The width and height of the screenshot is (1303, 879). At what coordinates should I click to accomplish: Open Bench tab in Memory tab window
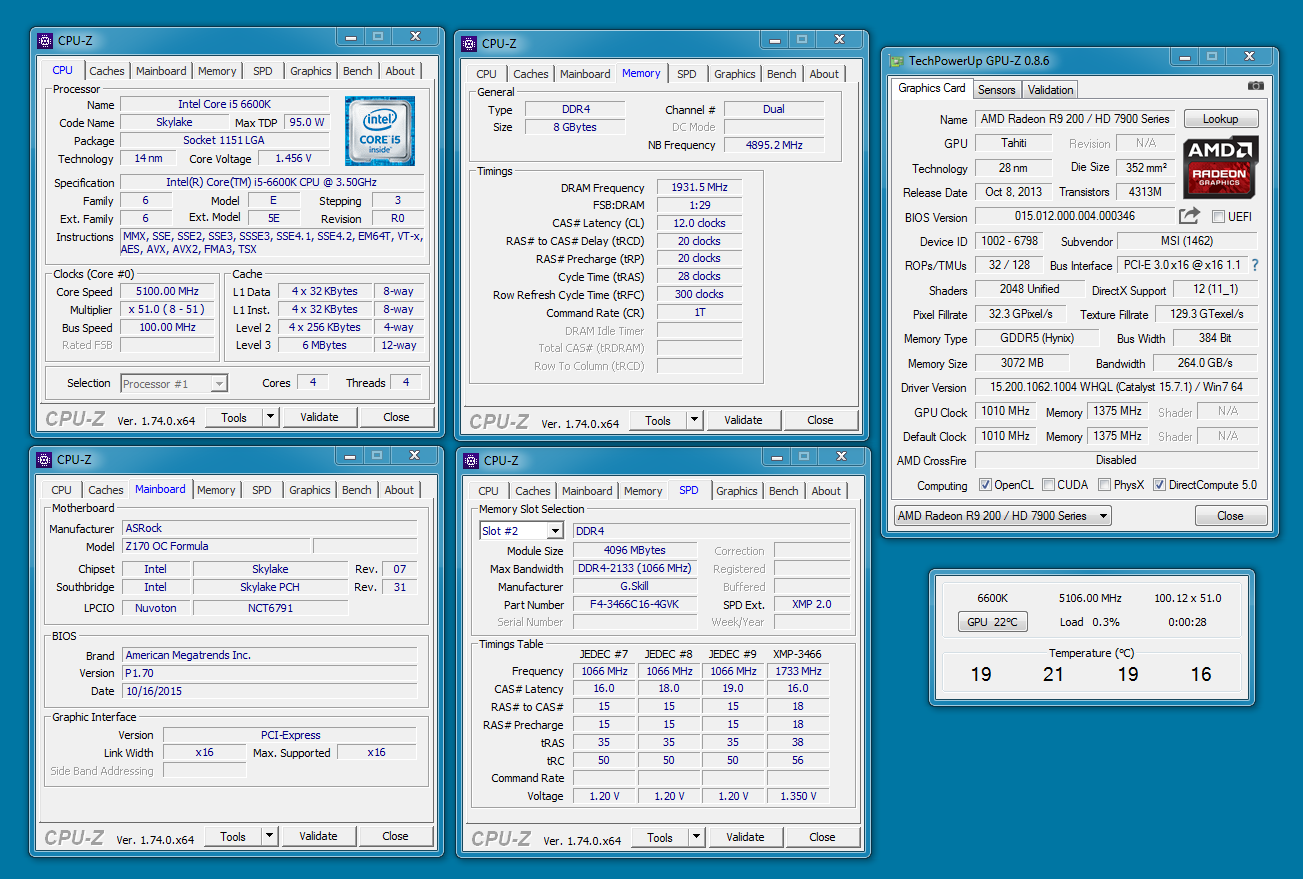(x=782, y=74)
